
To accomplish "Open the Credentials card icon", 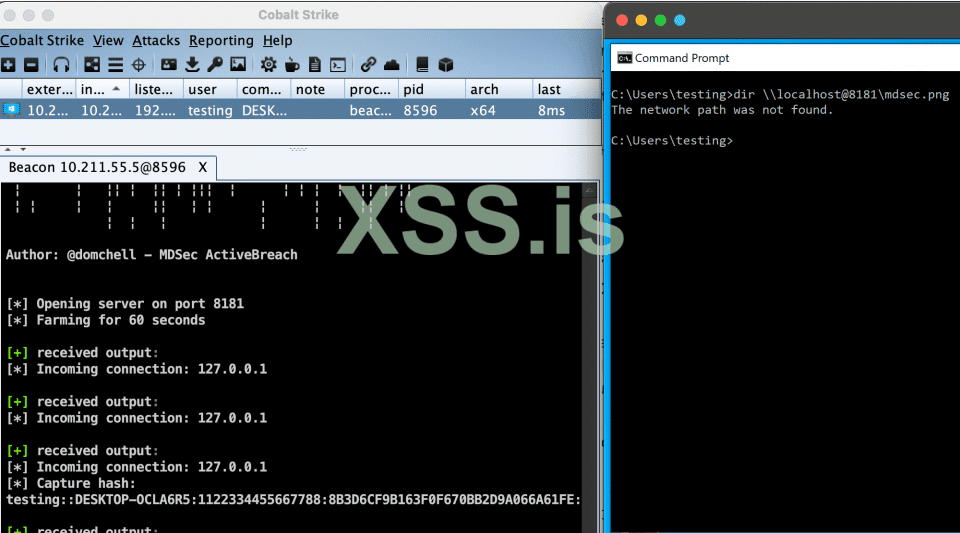I will (168, 65).
